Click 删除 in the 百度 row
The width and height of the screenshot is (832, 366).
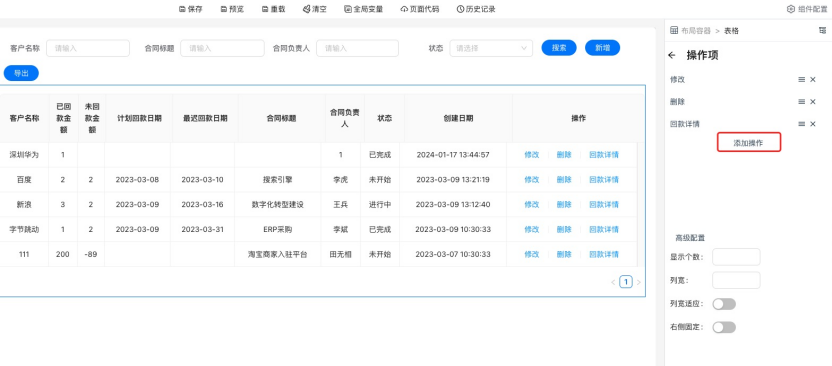point(564,180)
